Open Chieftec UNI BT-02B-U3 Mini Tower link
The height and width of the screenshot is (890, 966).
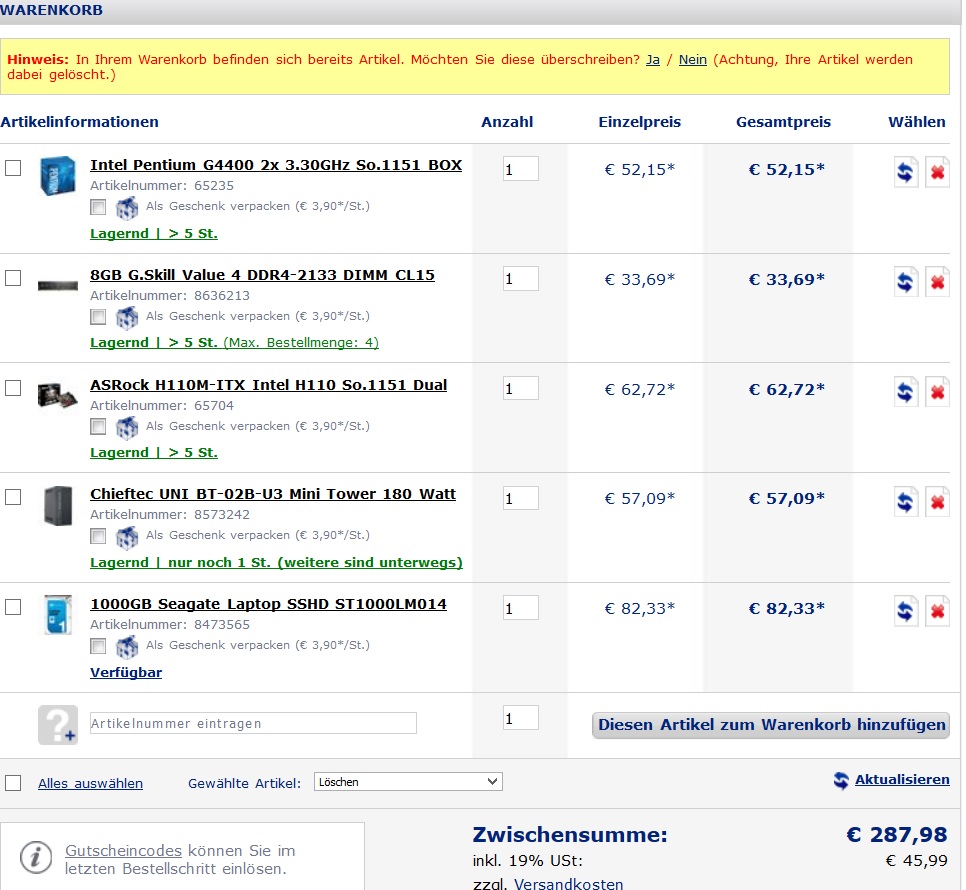tap(272, 494)
